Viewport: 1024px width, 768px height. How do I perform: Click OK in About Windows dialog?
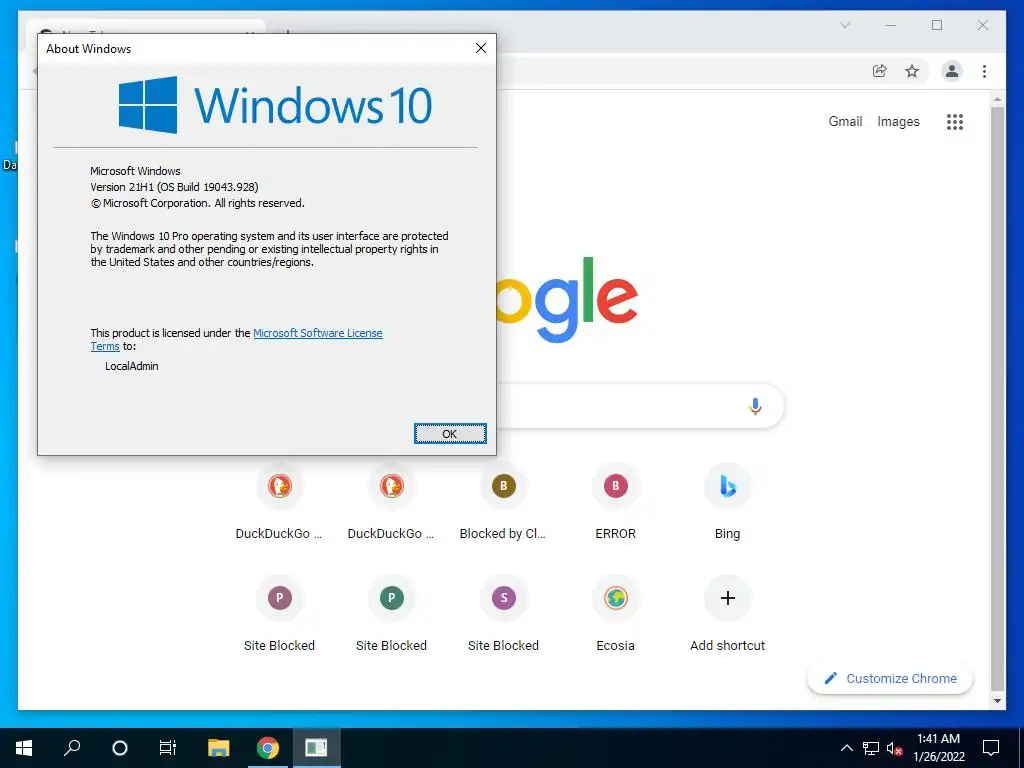coord(450,434)
